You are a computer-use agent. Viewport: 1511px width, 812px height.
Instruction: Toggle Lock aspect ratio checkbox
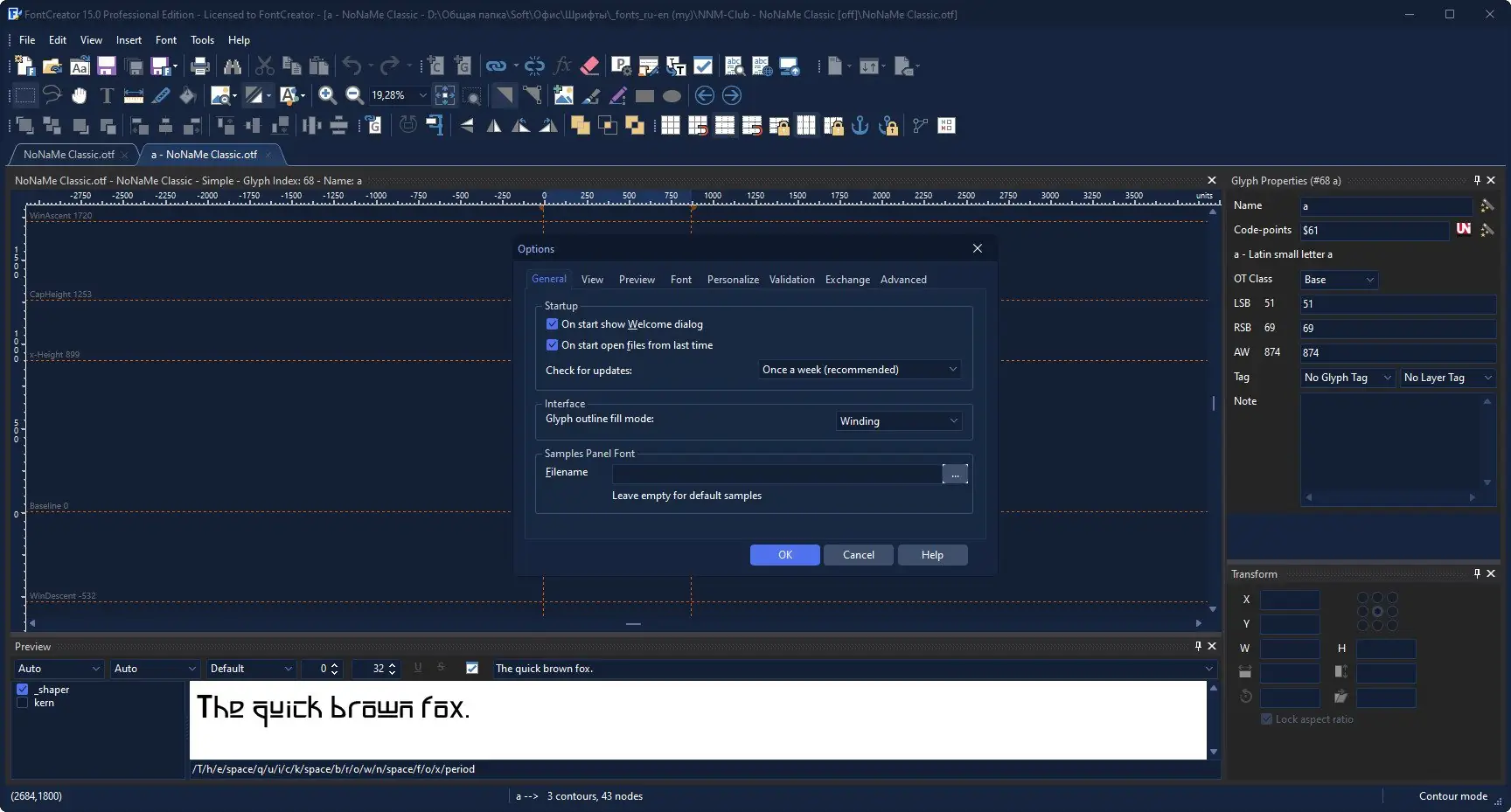(x=1266, y=719)
